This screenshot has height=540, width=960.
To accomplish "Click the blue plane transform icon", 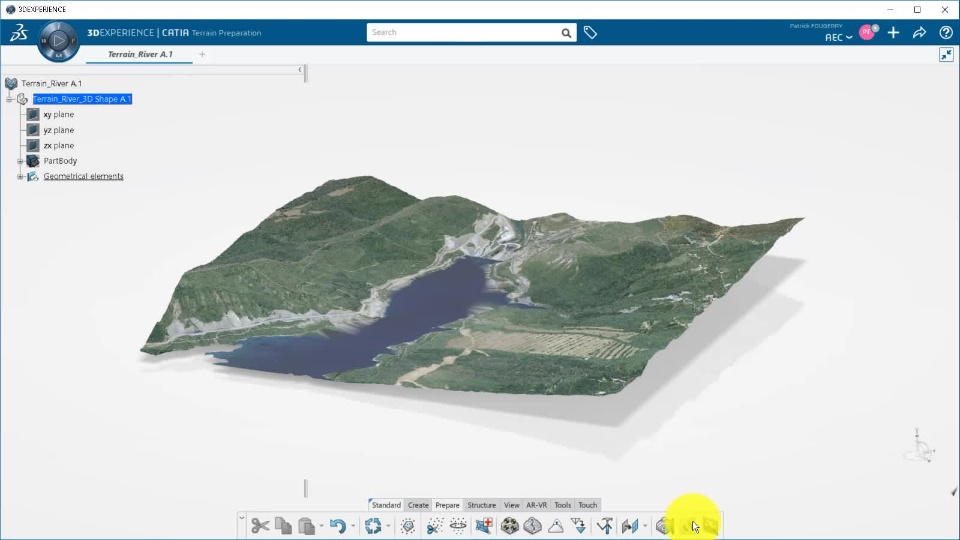I will (x=630, y=525).
